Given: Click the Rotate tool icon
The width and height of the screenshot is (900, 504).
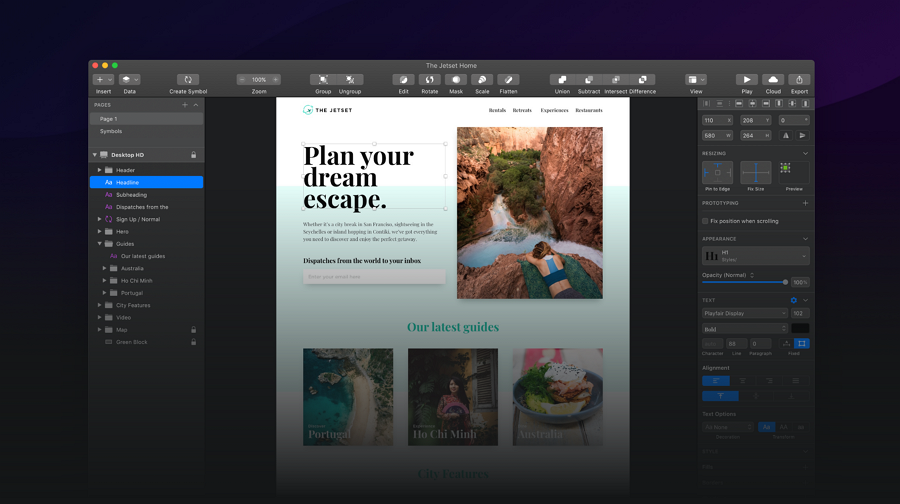Looking at the screenshot, I should tap(429, 80).
